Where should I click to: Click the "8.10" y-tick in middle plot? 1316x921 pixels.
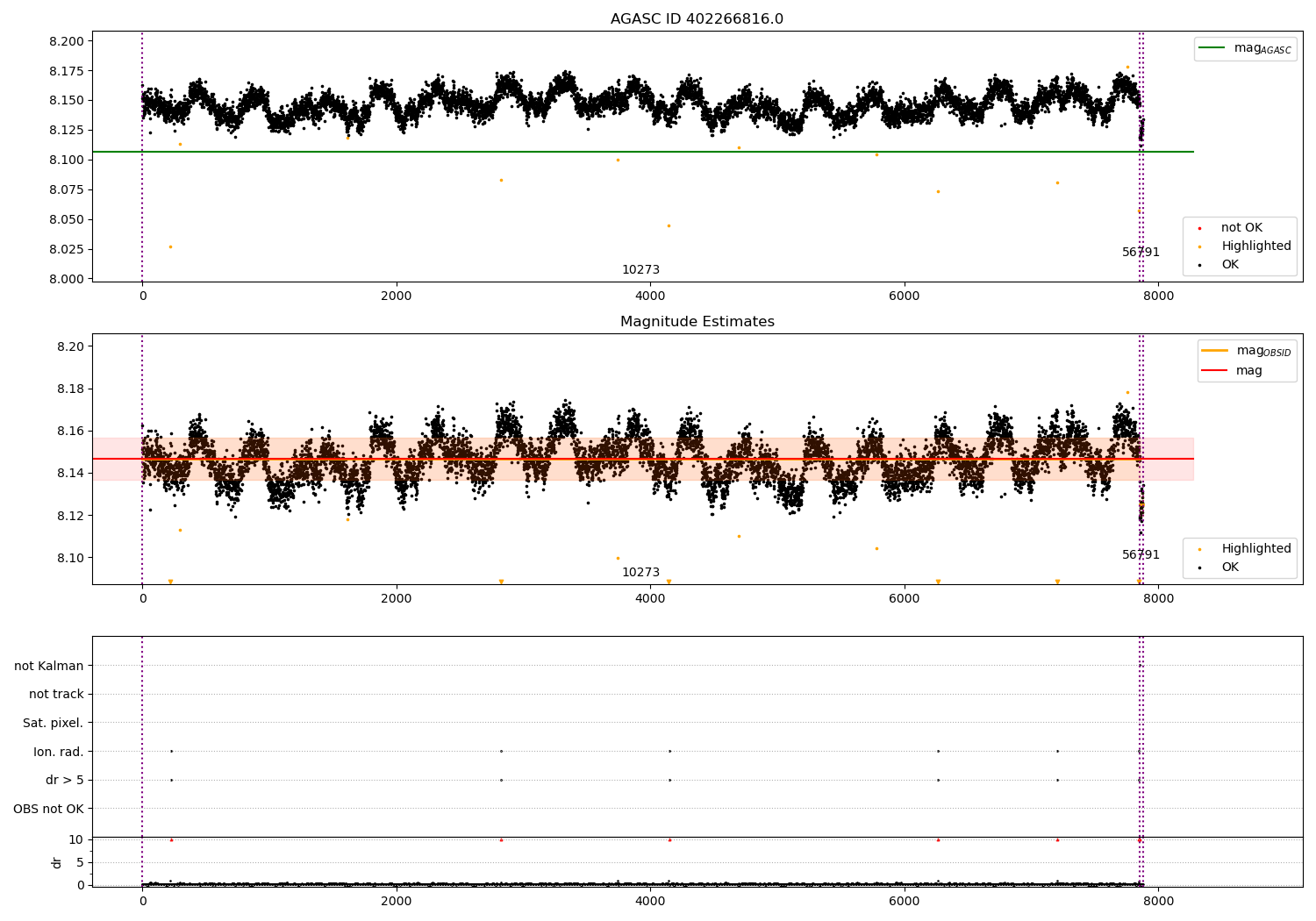pos(70,559)
